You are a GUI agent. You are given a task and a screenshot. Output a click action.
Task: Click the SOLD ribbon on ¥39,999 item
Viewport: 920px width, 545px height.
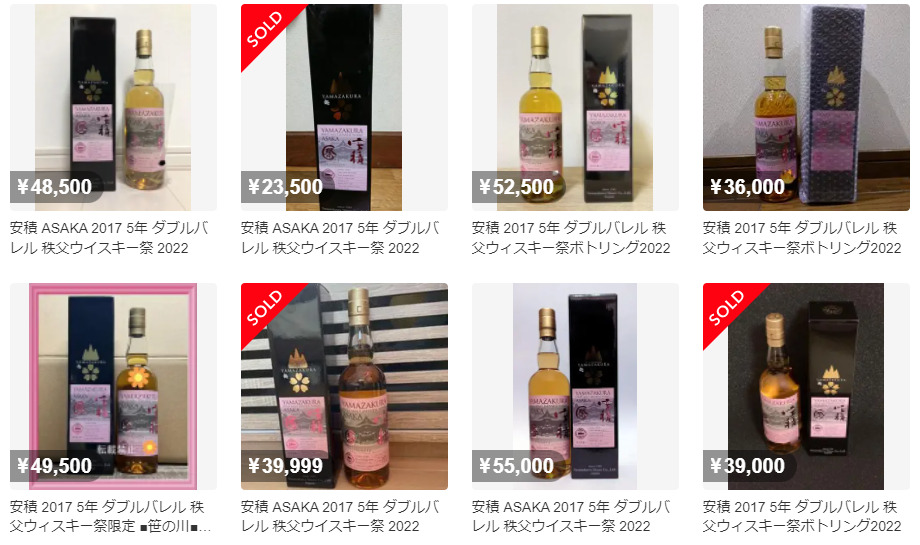pos(264,308)
